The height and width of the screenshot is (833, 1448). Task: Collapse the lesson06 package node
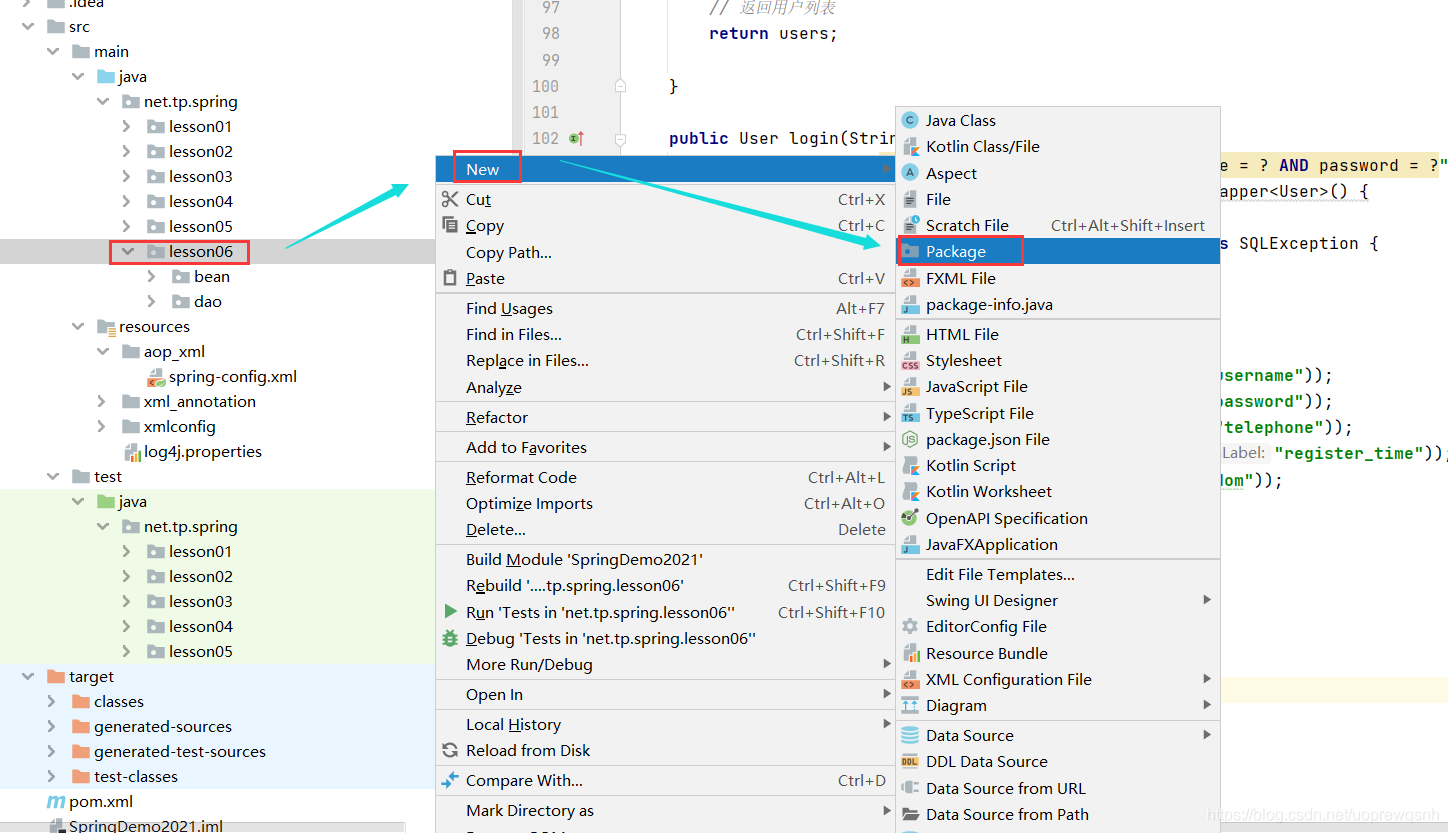(x=127, y=251)
